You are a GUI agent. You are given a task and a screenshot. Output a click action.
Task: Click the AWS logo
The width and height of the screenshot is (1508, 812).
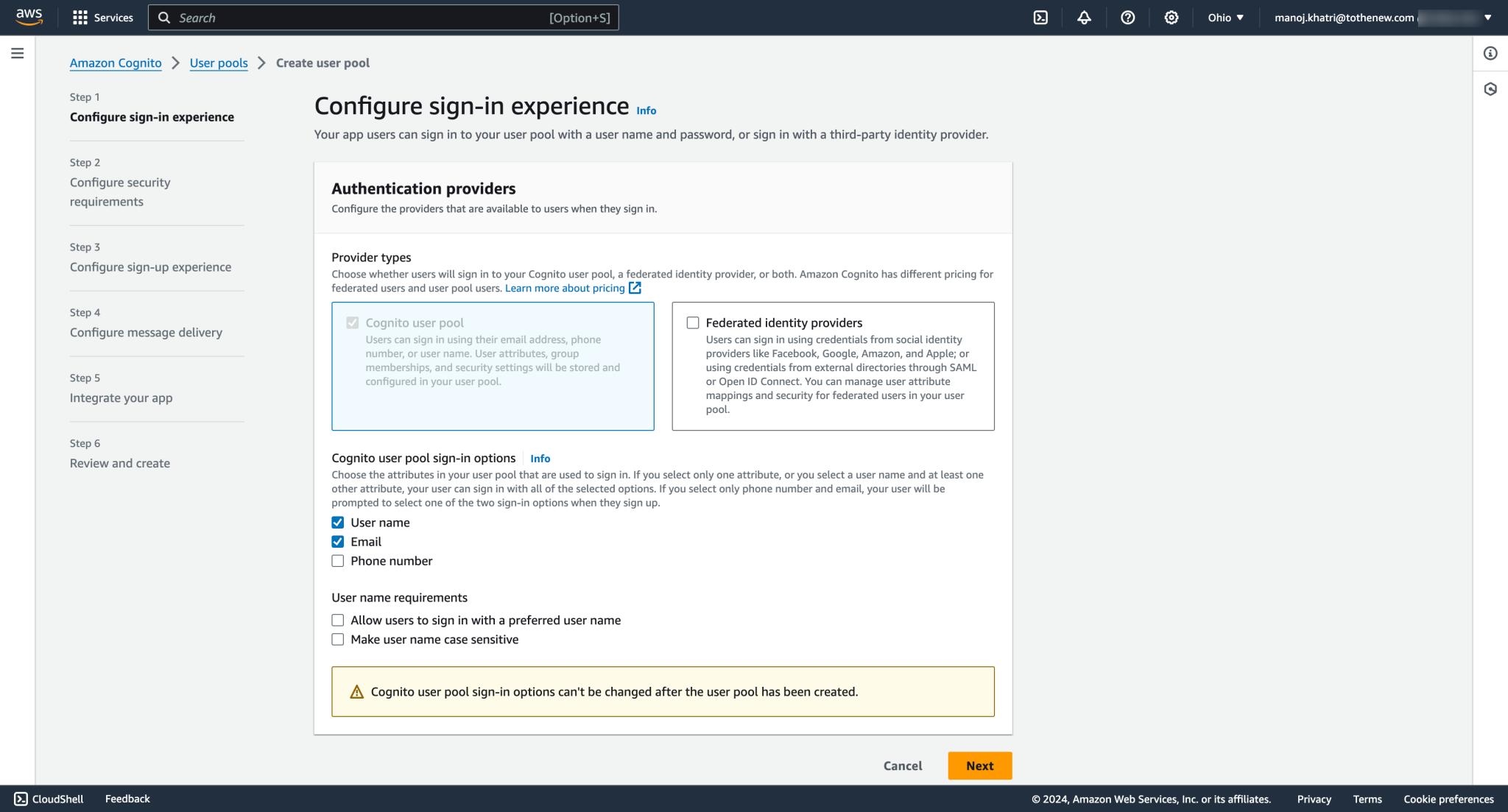(28, 17)
